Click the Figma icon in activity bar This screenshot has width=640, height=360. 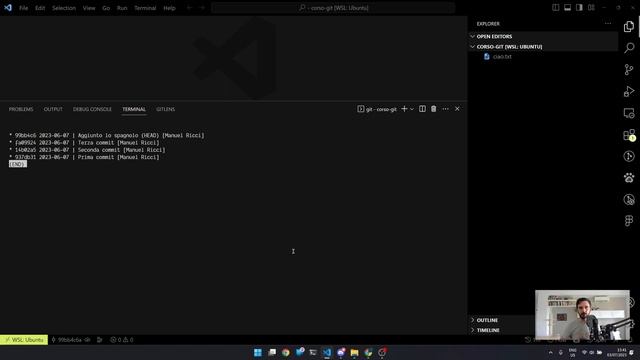629,221
